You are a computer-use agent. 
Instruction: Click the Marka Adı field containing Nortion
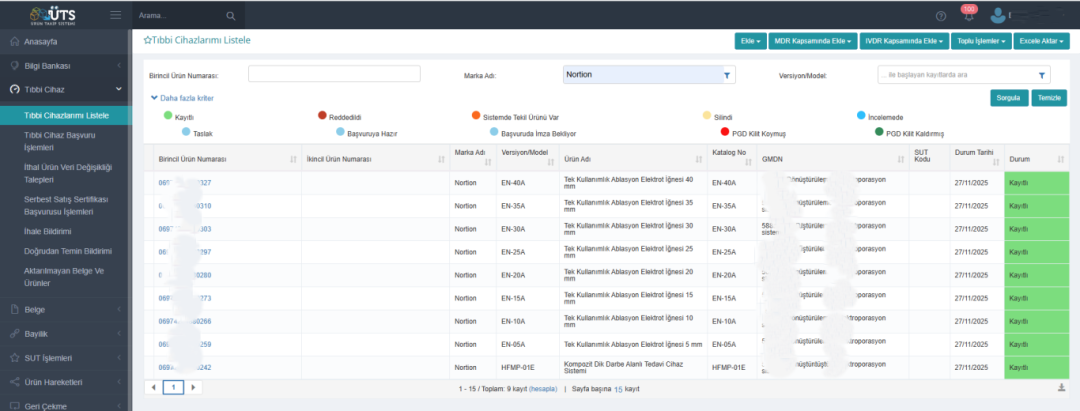pos(649,74)
